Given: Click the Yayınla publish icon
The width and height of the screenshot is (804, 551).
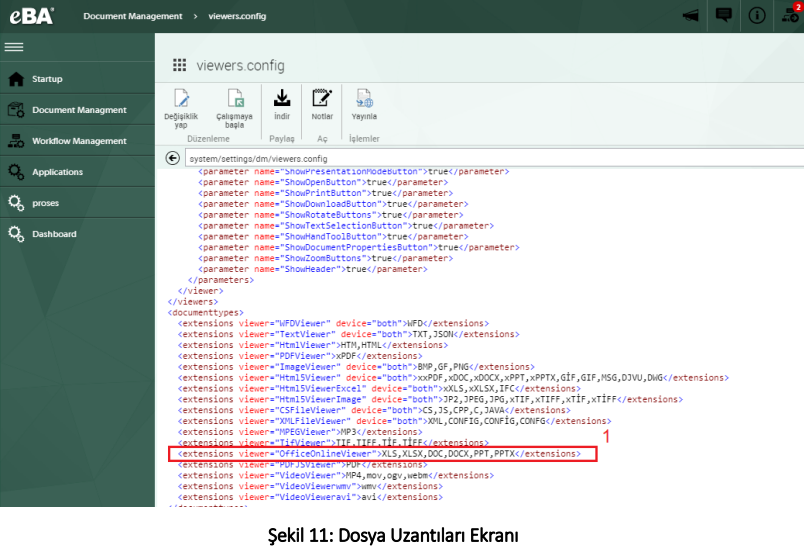Looking at the screenshot, I should (364, 98).
